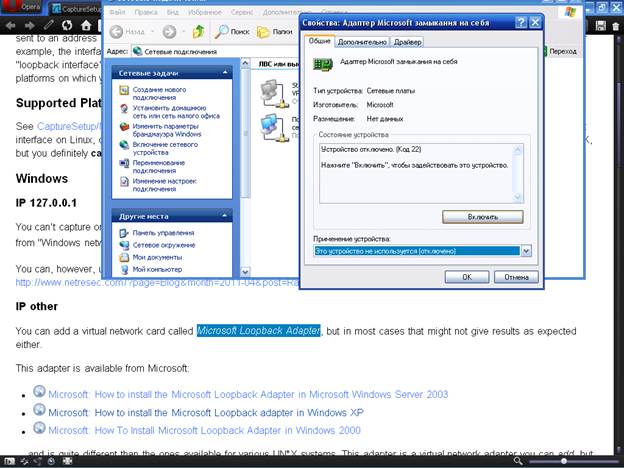The image size is (624, 468).
Task: Open the Избранное menu
Action: click(205, 12)
